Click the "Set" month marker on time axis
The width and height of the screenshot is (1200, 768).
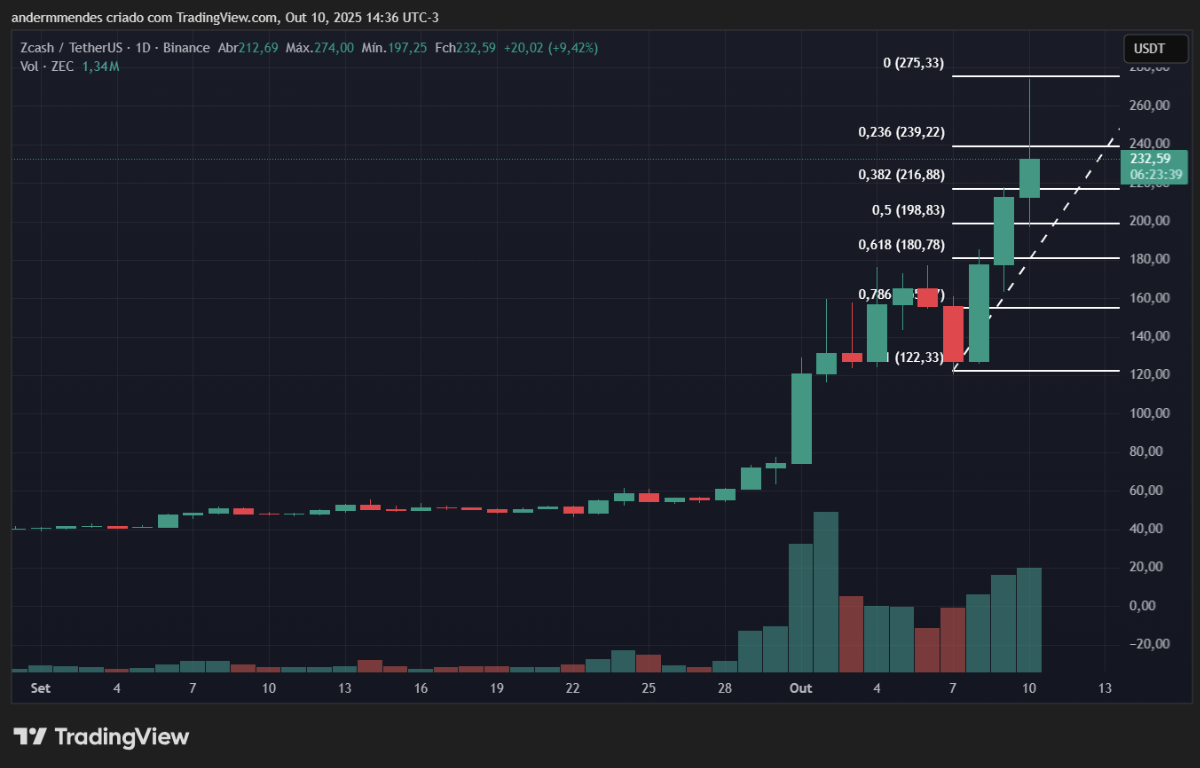point(40,688)
